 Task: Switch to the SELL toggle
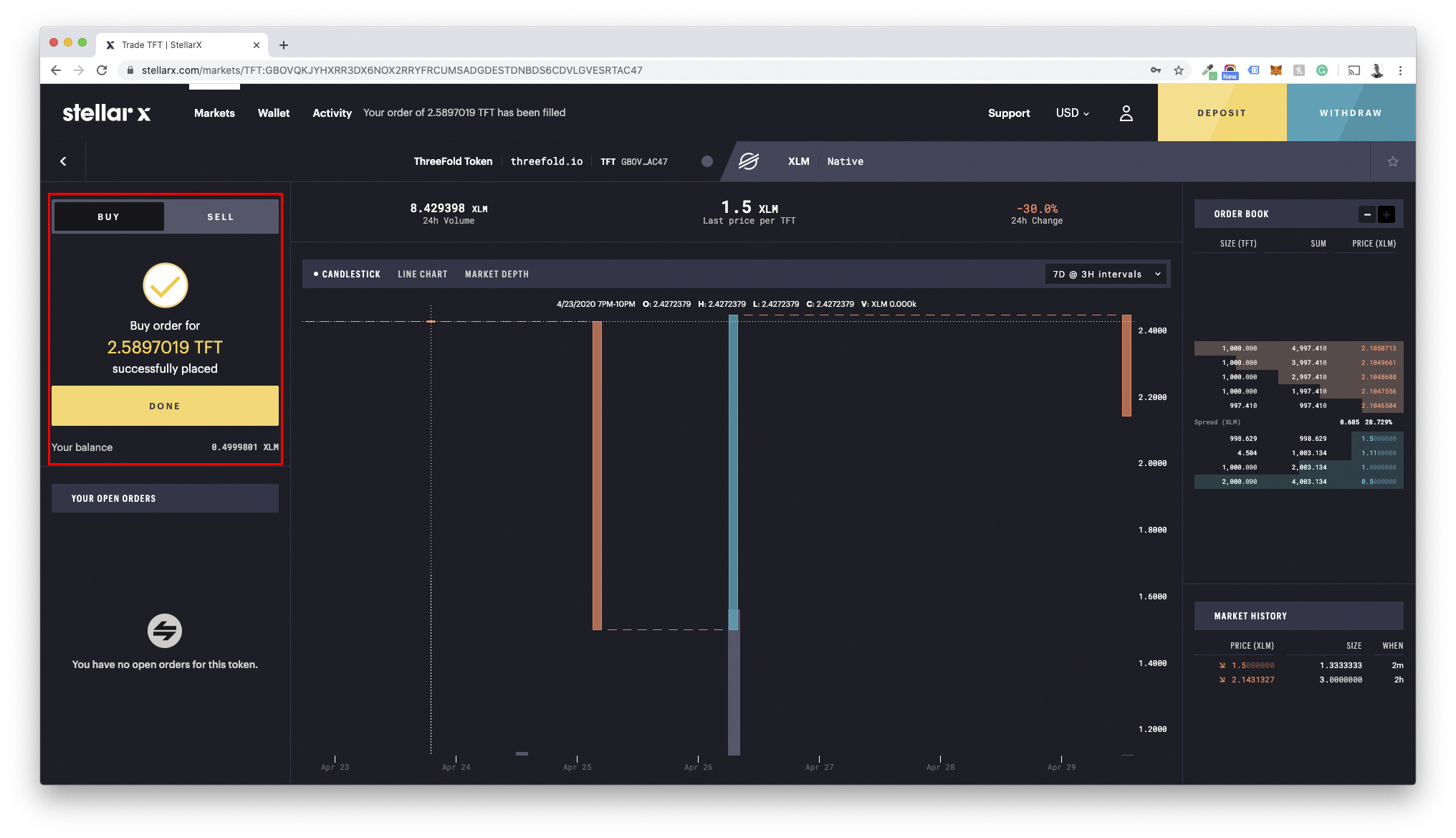pos(221,216)
